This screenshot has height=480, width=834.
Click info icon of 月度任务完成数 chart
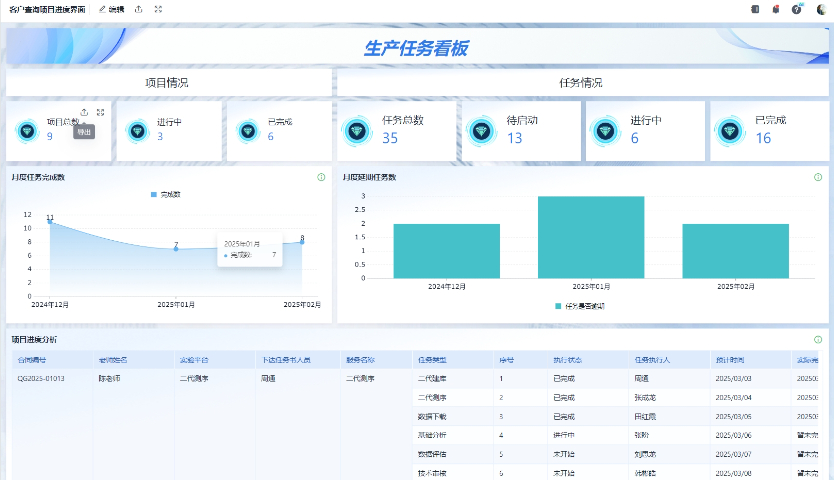321,177
